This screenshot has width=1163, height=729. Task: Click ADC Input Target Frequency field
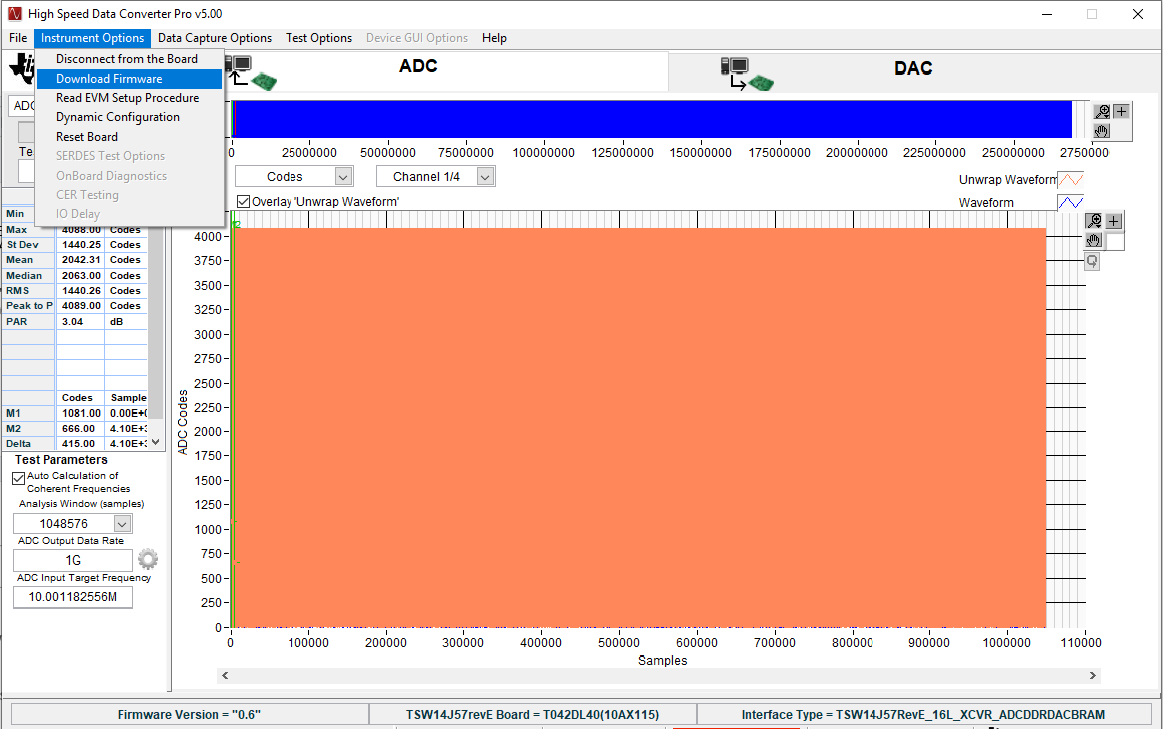(x=73, y=597)
